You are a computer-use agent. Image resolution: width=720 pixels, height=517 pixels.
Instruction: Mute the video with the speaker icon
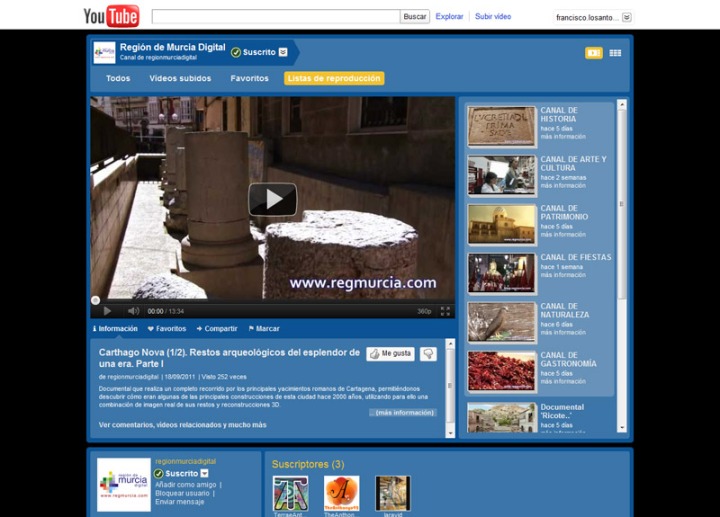(x=133, y=311)
